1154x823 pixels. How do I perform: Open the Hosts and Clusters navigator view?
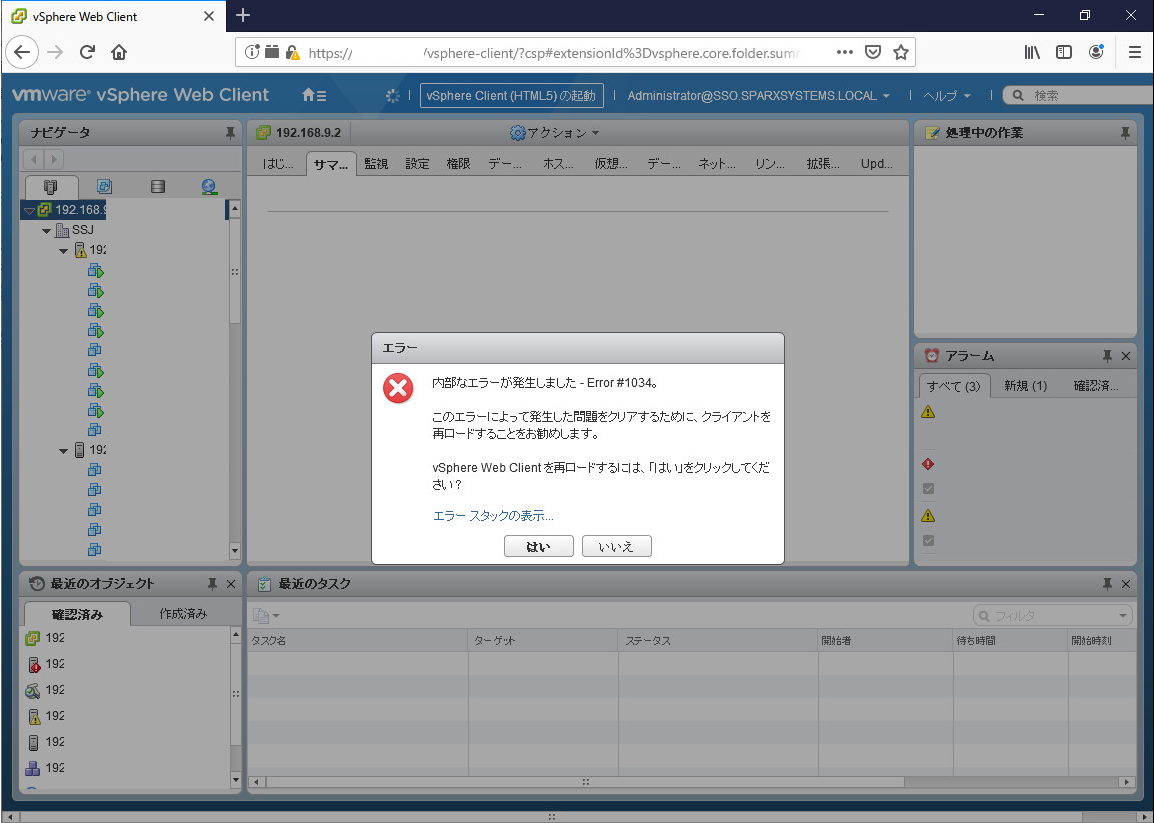(x=51, y=186)
